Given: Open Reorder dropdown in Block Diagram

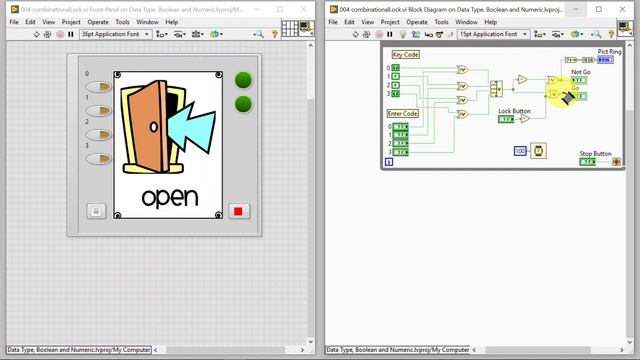Looking at the screenshot, I should click(x=577, y=34).
